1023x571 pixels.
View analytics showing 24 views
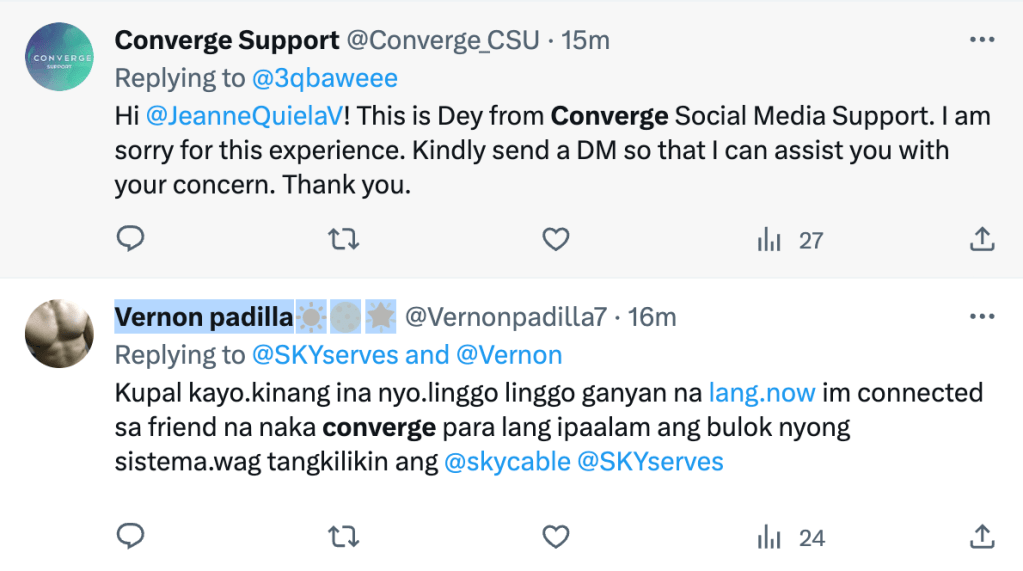point(790,537)
